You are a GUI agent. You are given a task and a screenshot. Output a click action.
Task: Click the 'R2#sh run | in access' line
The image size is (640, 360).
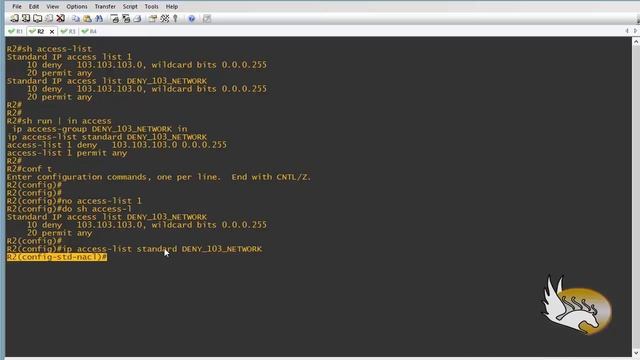pos(59,121)
